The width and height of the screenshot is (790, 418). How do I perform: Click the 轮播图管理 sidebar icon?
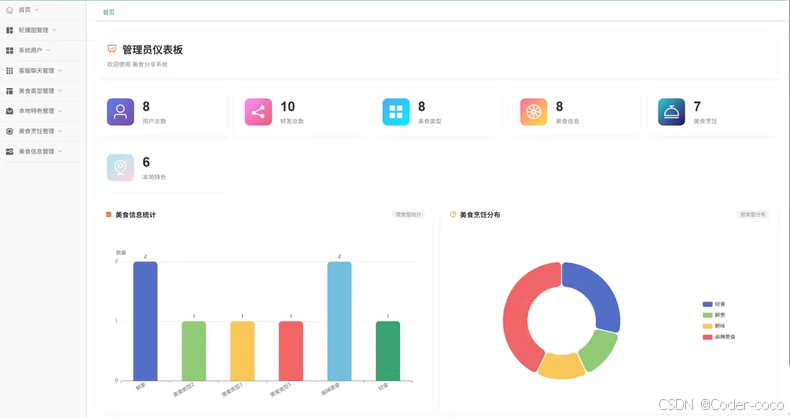click(10, 30)
